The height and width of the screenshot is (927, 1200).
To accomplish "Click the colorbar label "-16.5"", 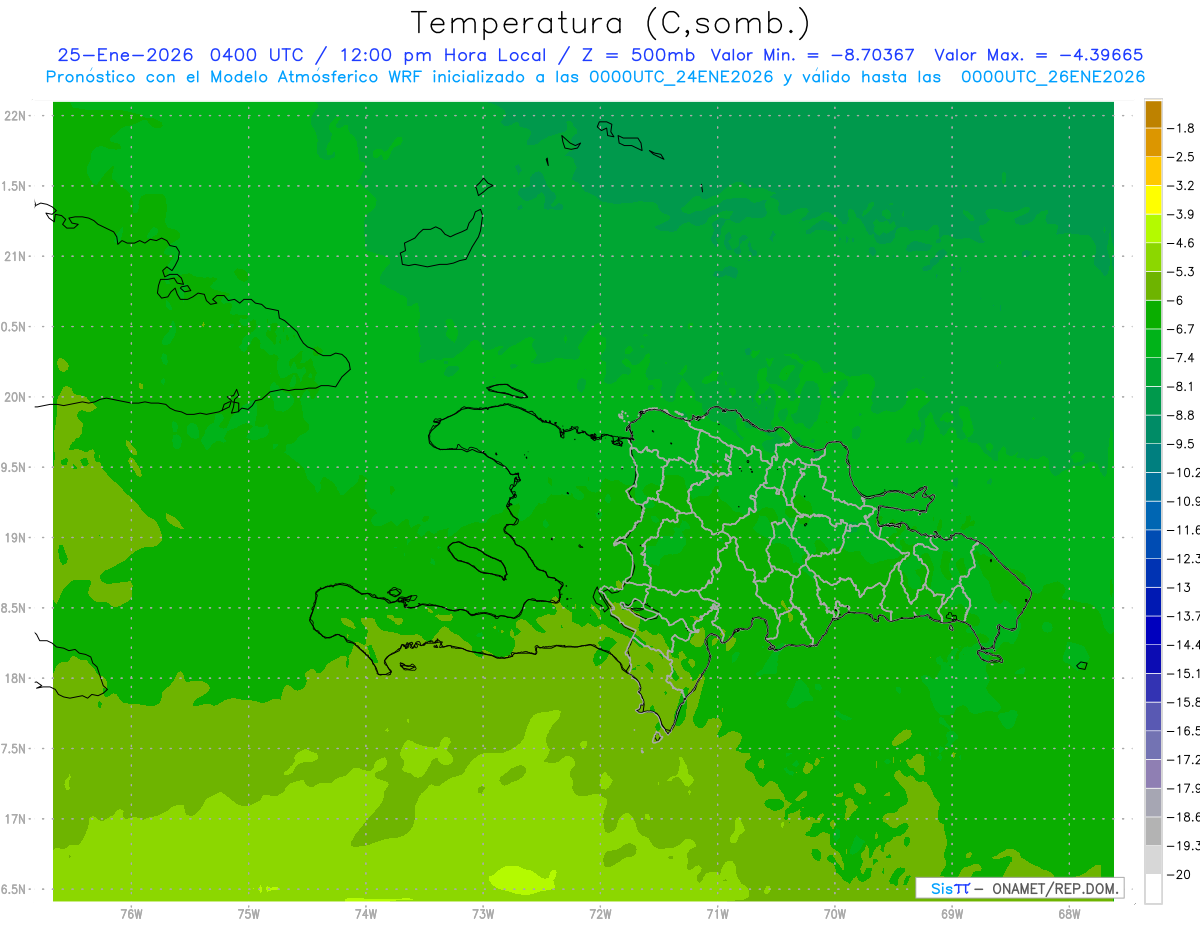I will click(1184, 731).
